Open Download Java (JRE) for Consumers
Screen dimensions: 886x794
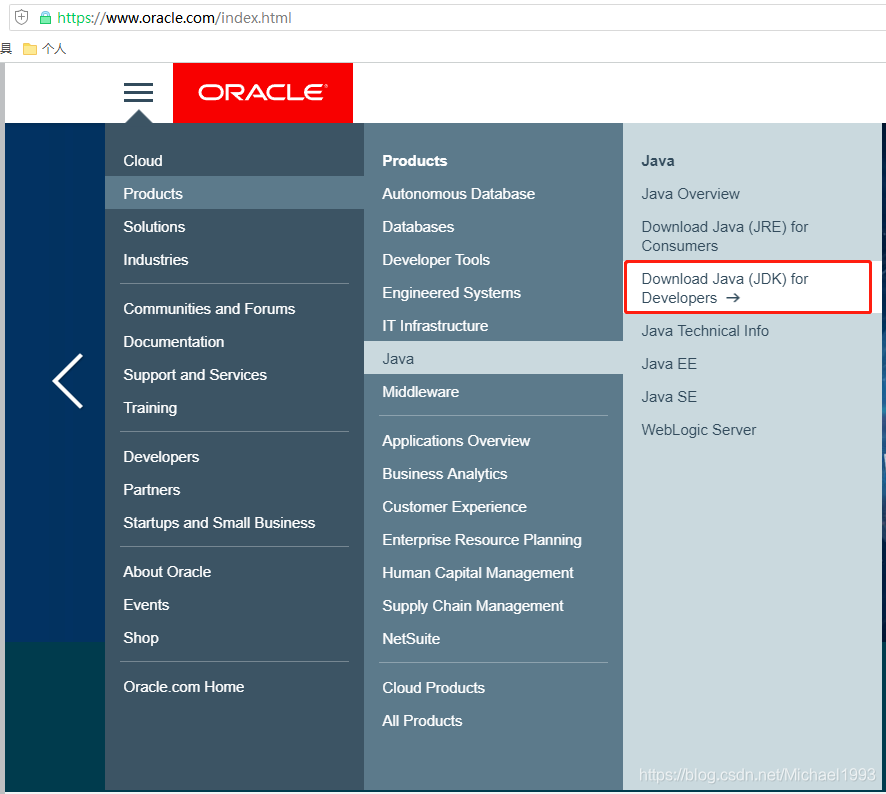click(725, 236)
